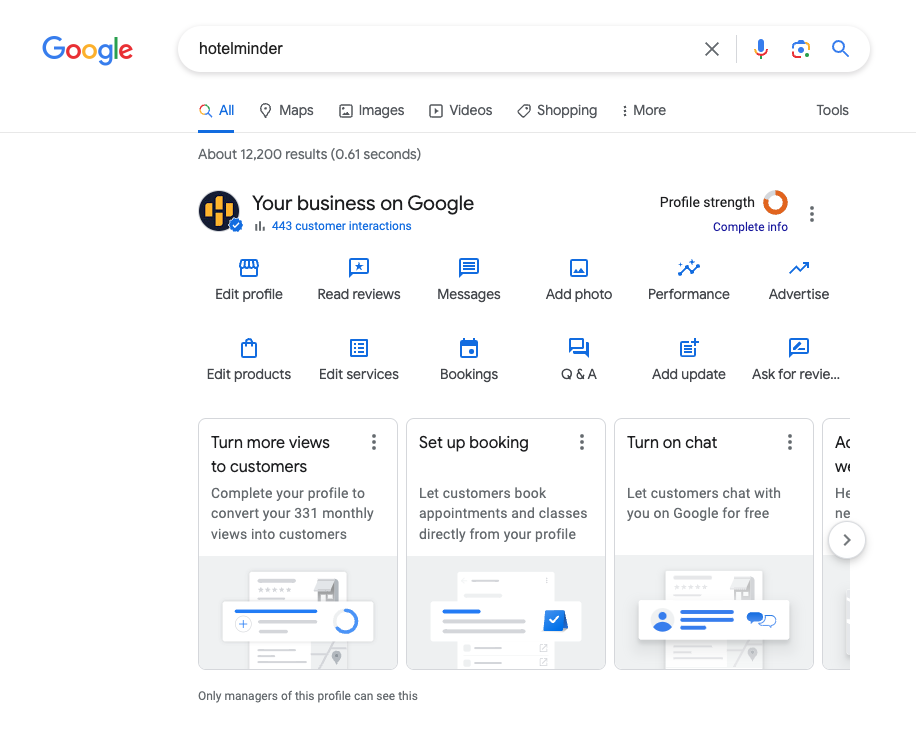Expand the More search categories menu

[x=643, y=110]
